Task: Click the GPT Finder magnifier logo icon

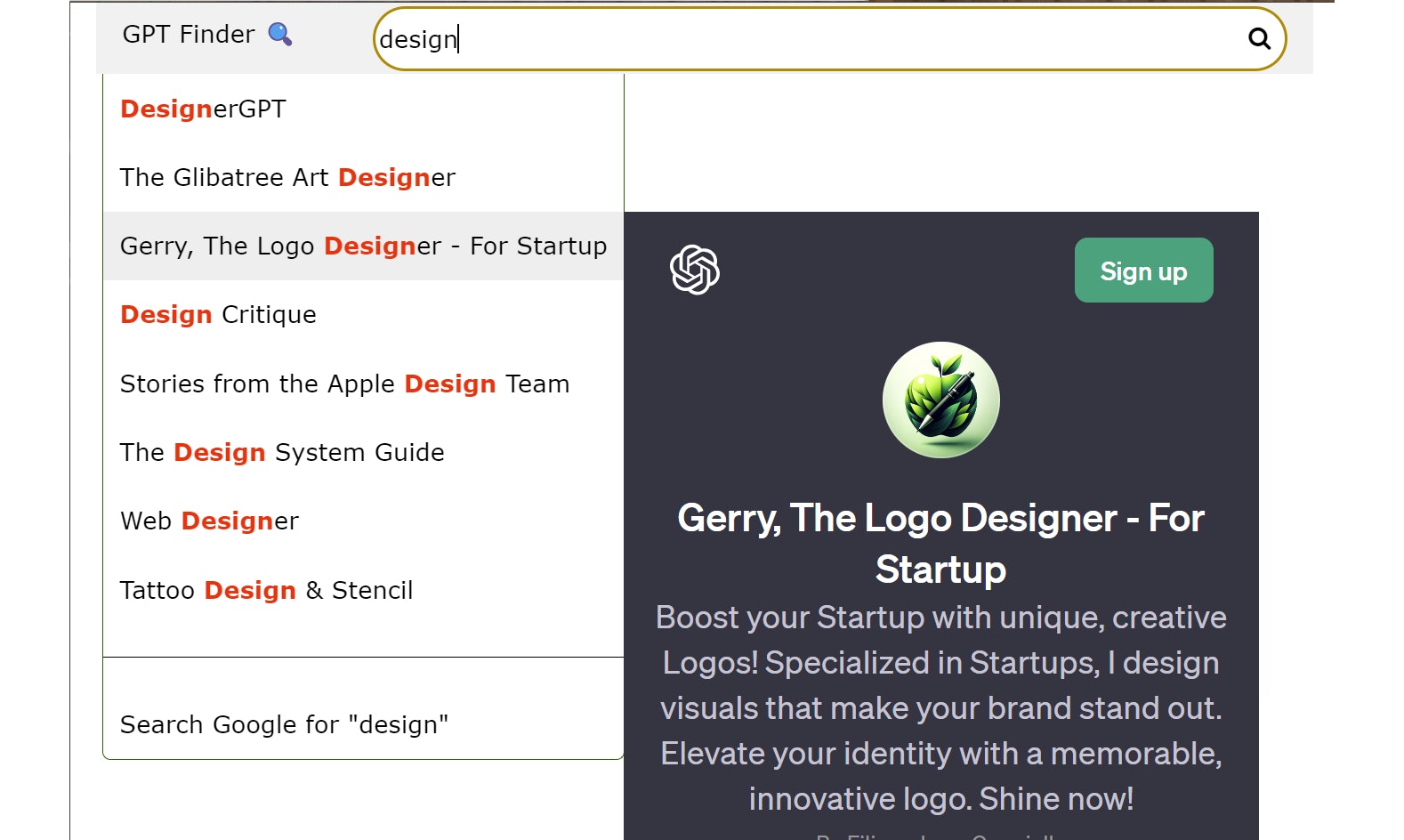Action: tap(280, 34)
